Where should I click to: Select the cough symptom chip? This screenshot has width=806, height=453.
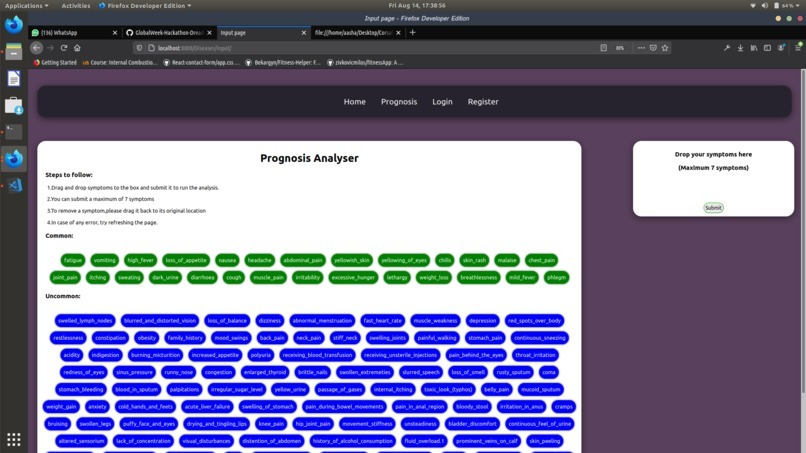pyautogui.click(x=233, y=277)
